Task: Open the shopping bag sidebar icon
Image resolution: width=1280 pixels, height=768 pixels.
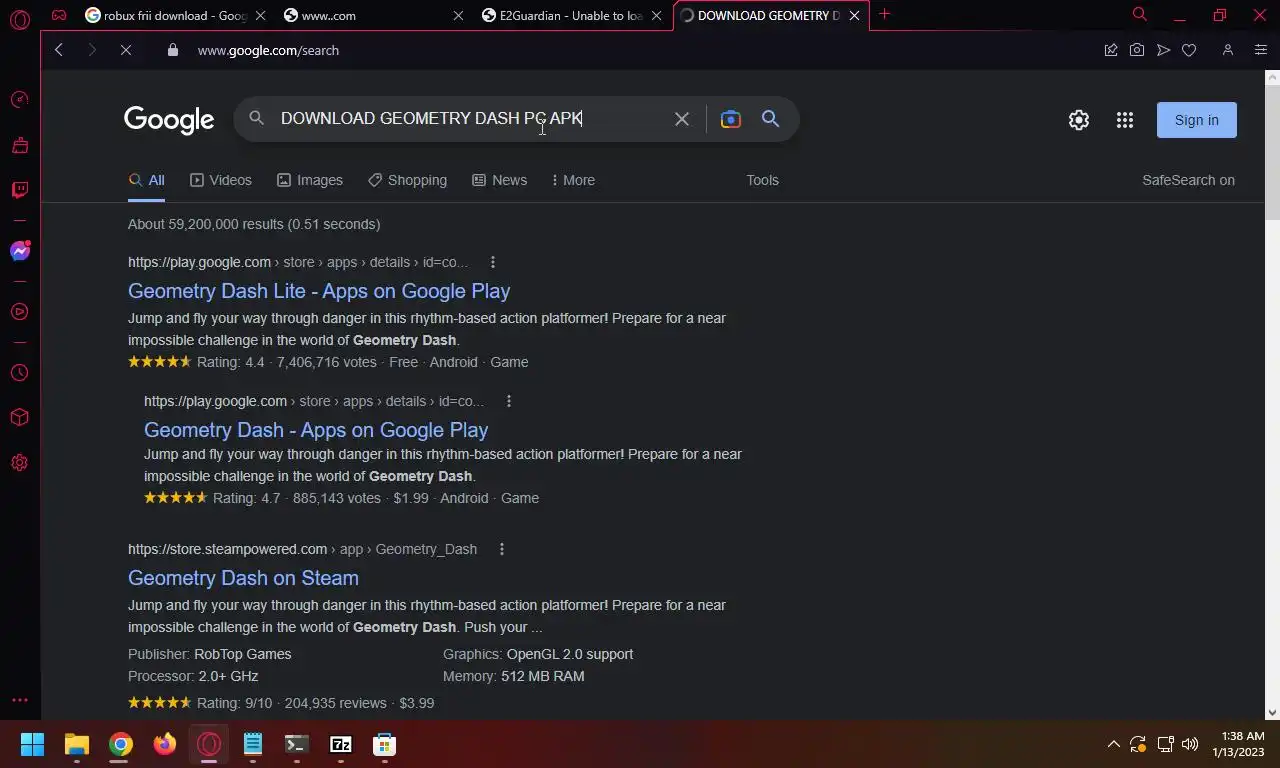Action: 19,145
